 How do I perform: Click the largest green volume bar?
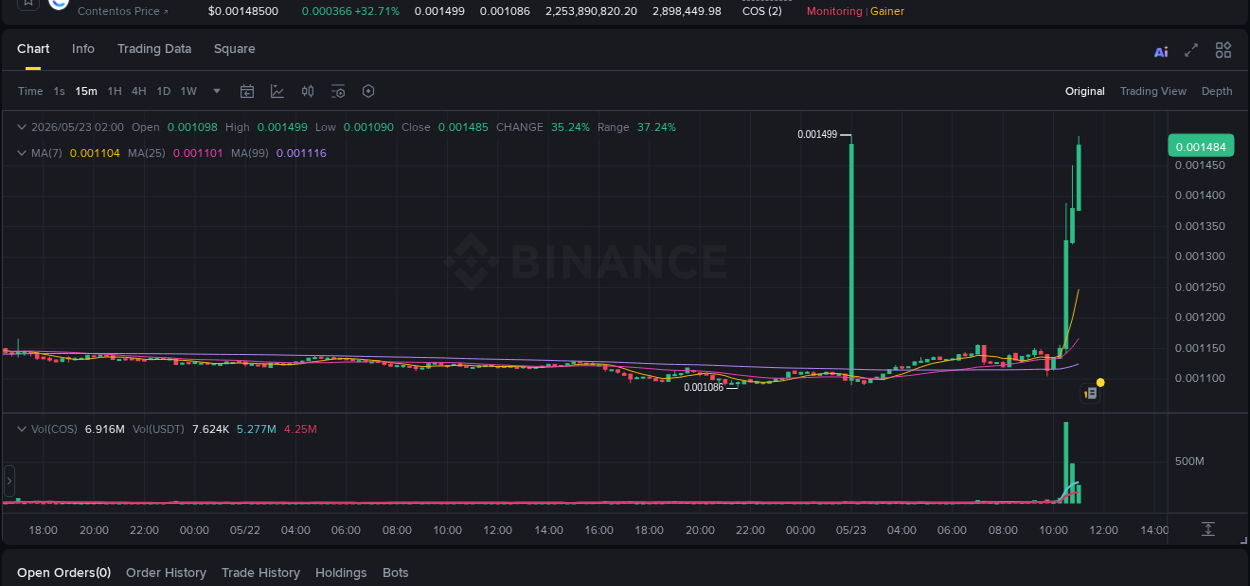(x=1066, y=461)
